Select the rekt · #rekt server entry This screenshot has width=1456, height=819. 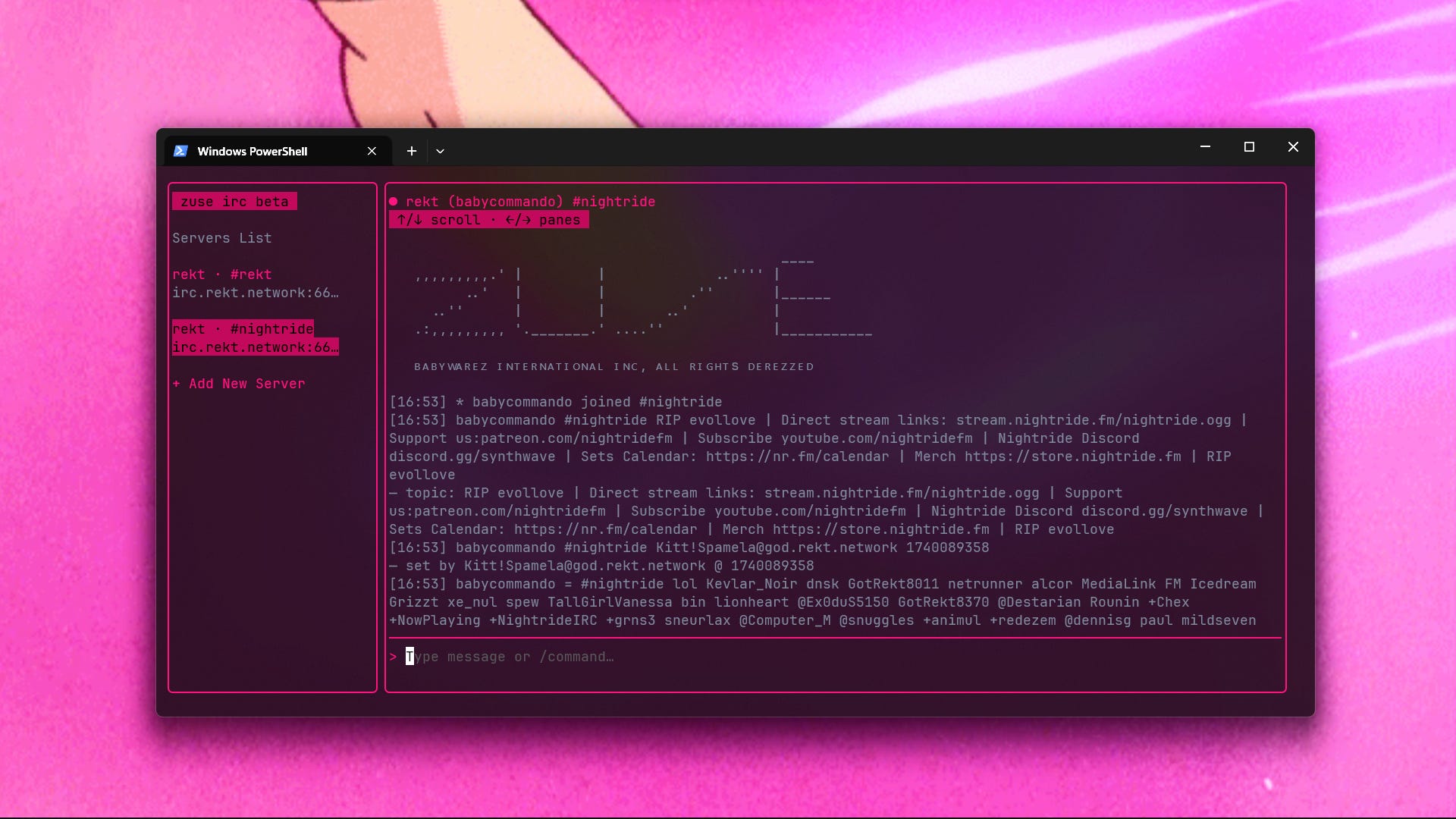[221, 275]
